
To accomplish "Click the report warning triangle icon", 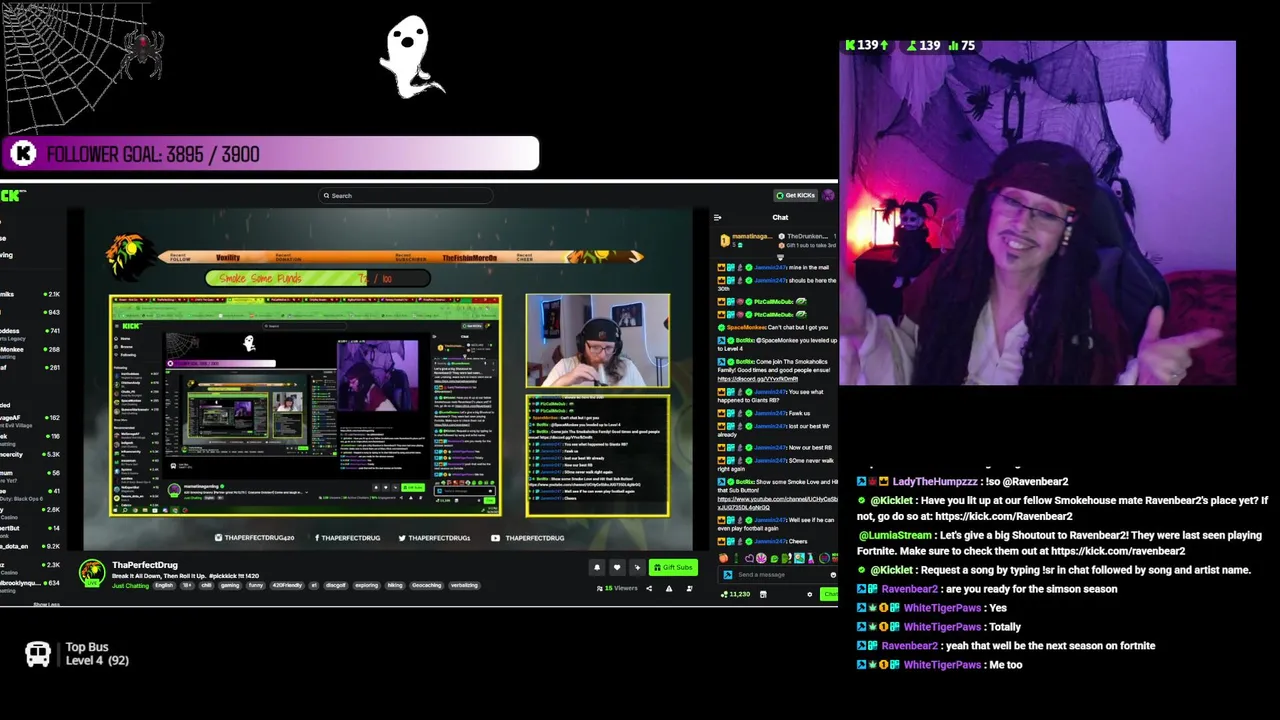I will click(x=669, y=588).
